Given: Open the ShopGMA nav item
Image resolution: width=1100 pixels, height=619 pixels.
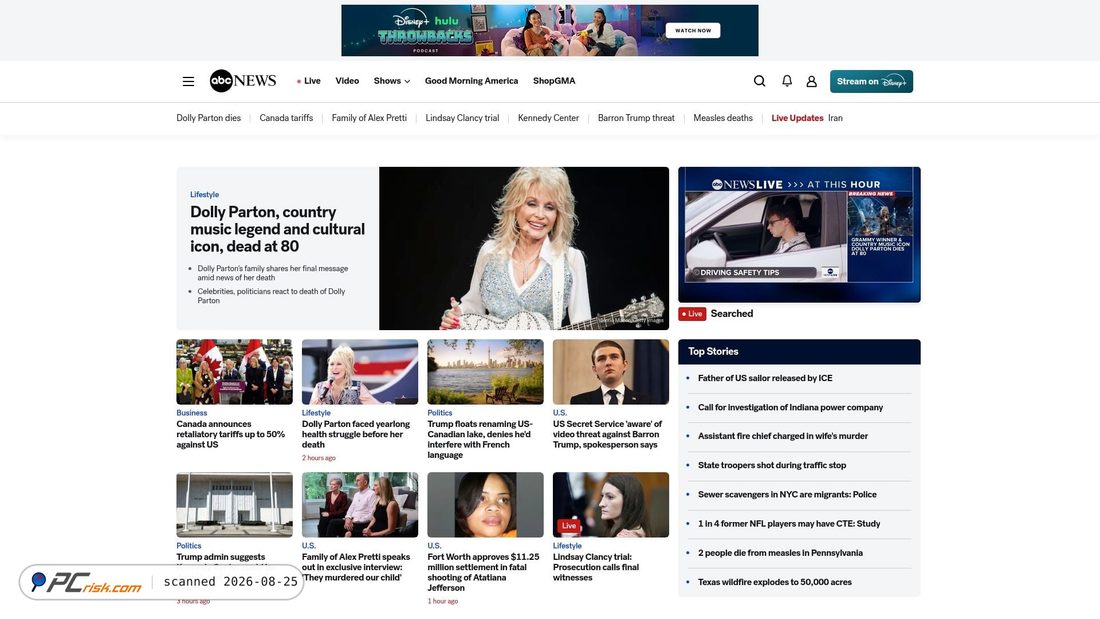Looking at the screenshot, I should (554, 81).
